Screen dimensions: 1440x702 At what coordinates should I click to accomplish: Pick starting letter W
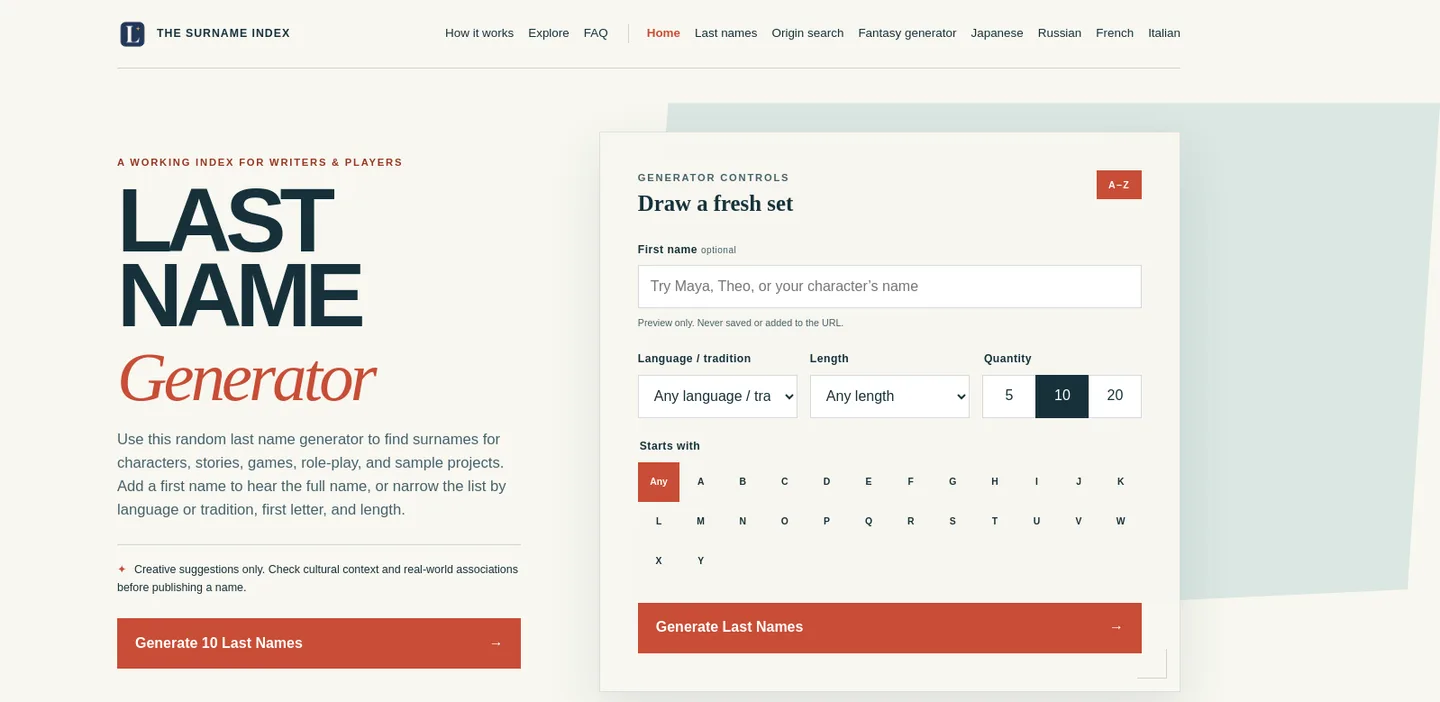point(1121,521)
